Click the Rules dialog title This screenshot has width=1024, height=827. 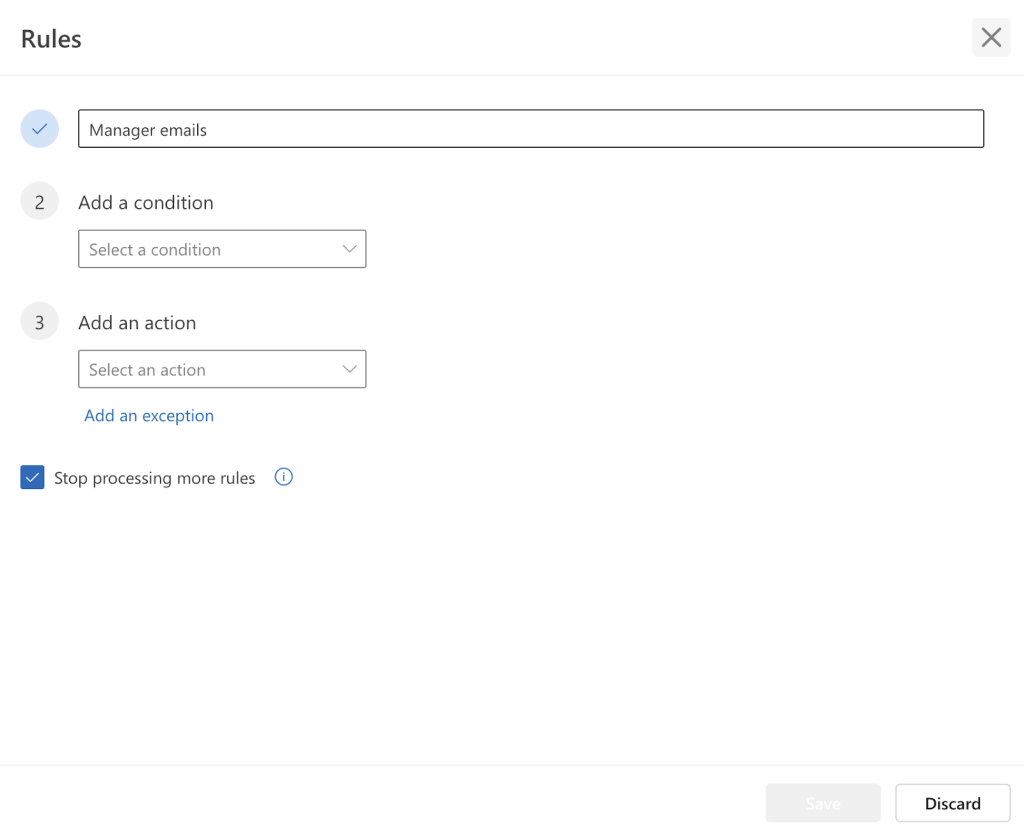[x=50, y=38]
